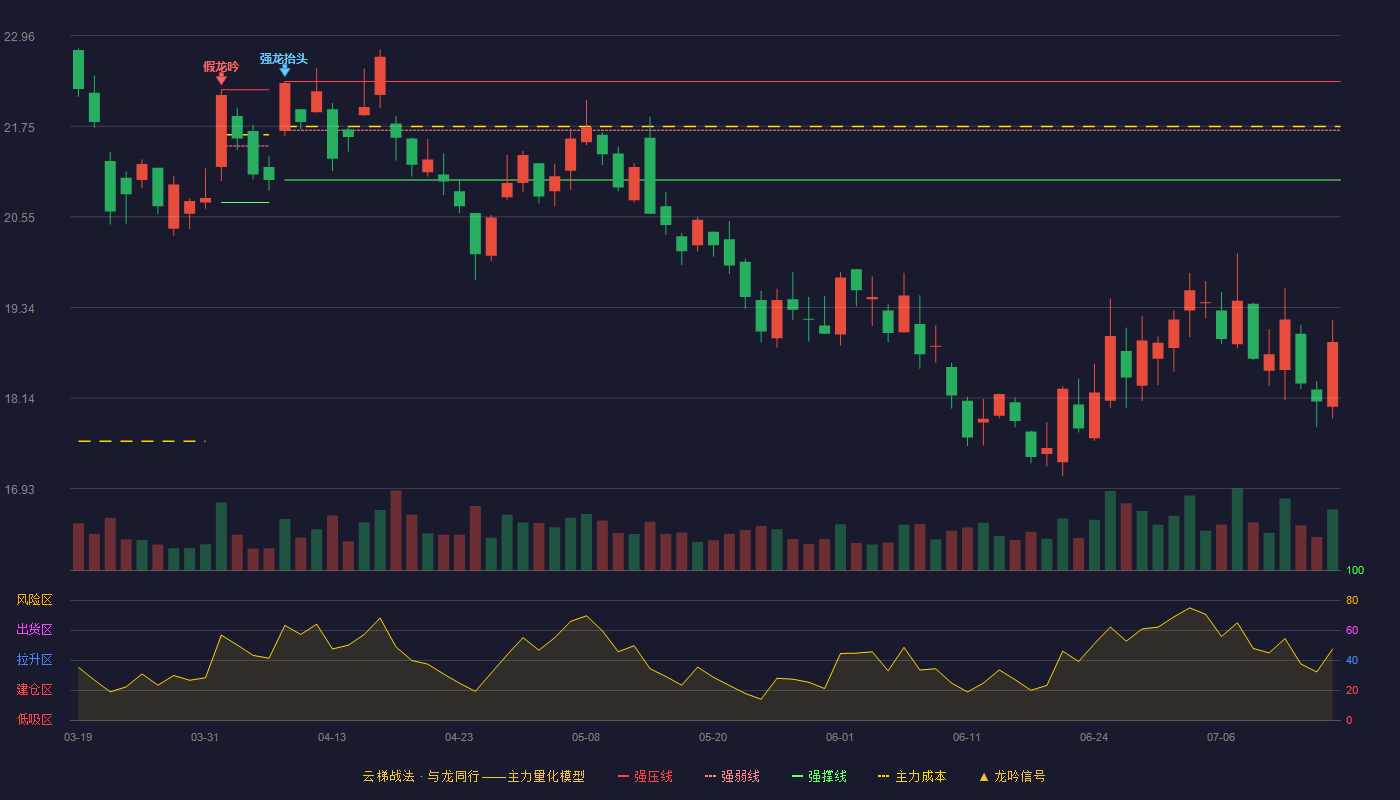
Task: Toggle the 龙吟信号 legend label
Action: [1020, 776]
